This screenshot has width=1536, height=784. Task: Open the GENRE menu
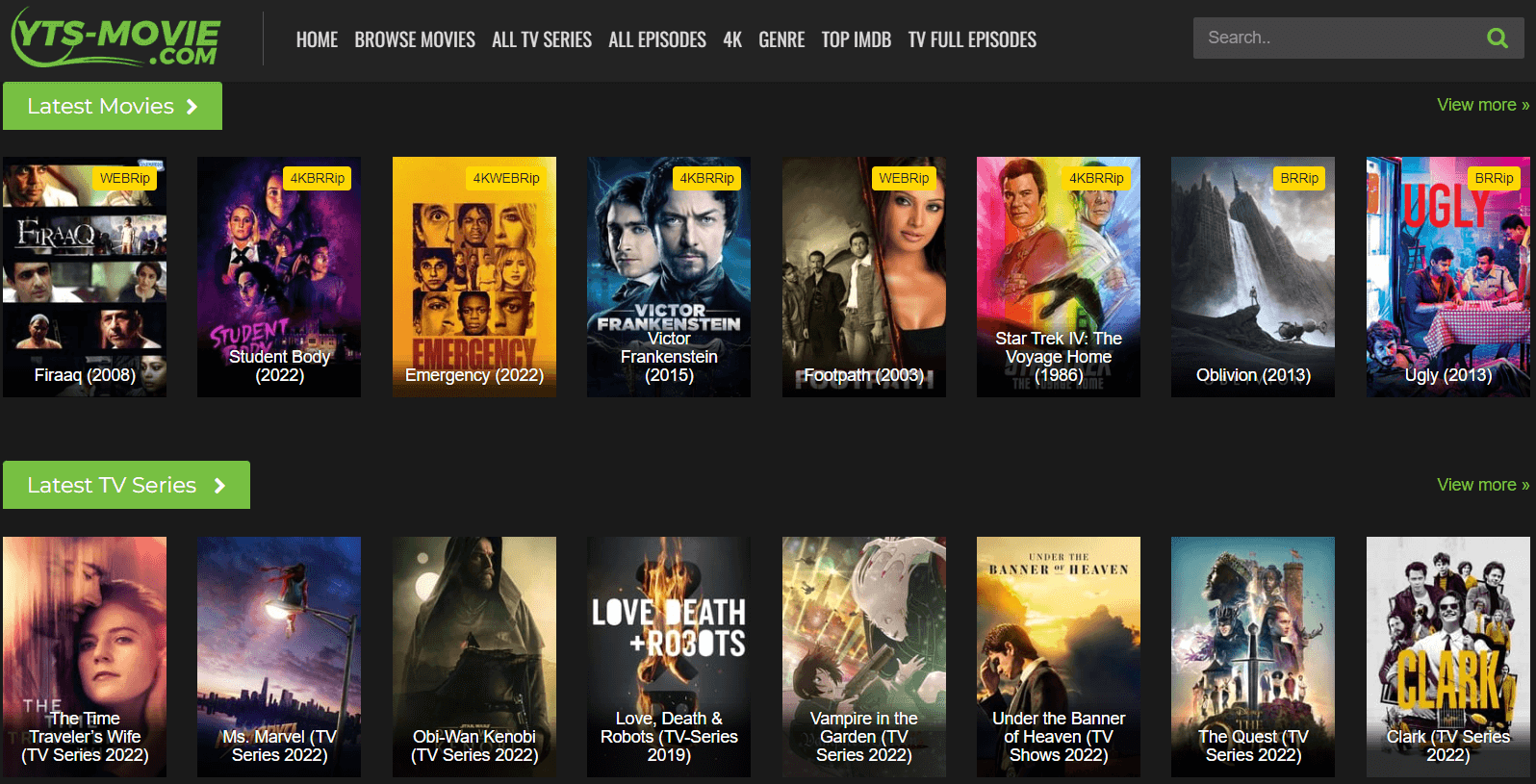pyautogui.click(x=781, y=39)
